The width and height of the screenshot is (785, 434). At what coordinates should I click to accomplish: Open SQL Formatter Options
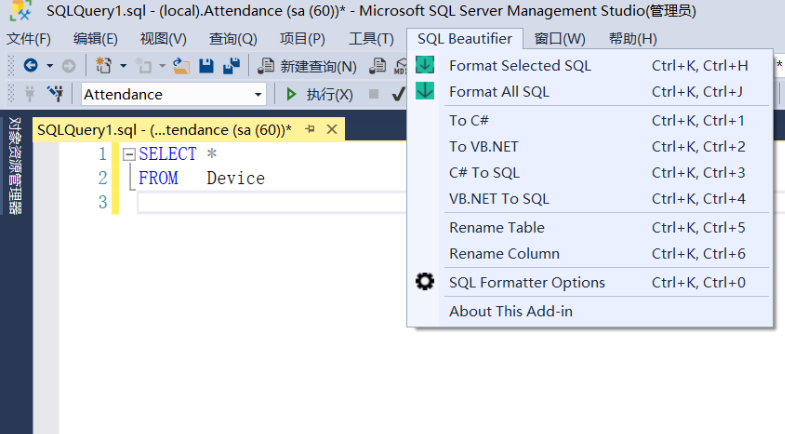click(590, 282)
